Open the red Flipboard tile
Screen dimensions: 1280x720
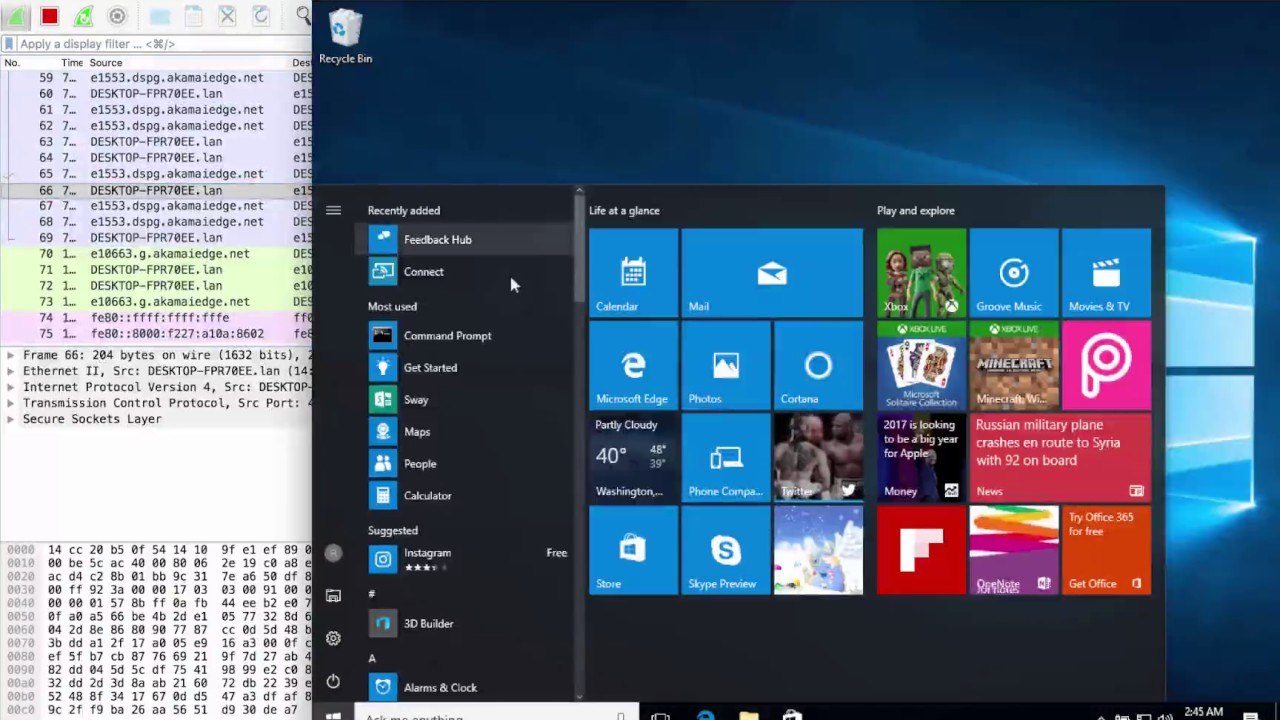click(921, 550)
